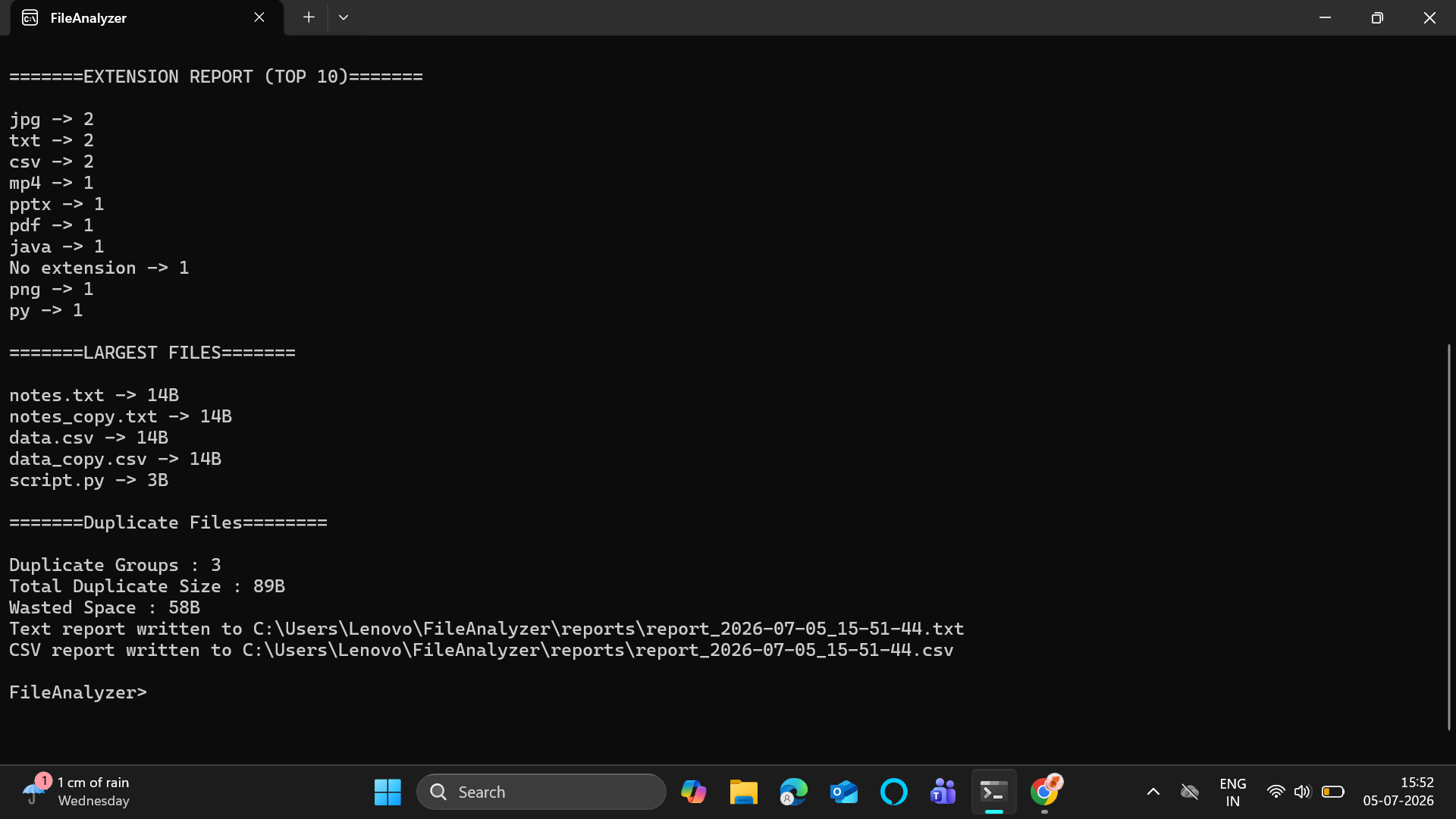Open a new terminal tab
1456x819 pixels.
coord(309,17)
